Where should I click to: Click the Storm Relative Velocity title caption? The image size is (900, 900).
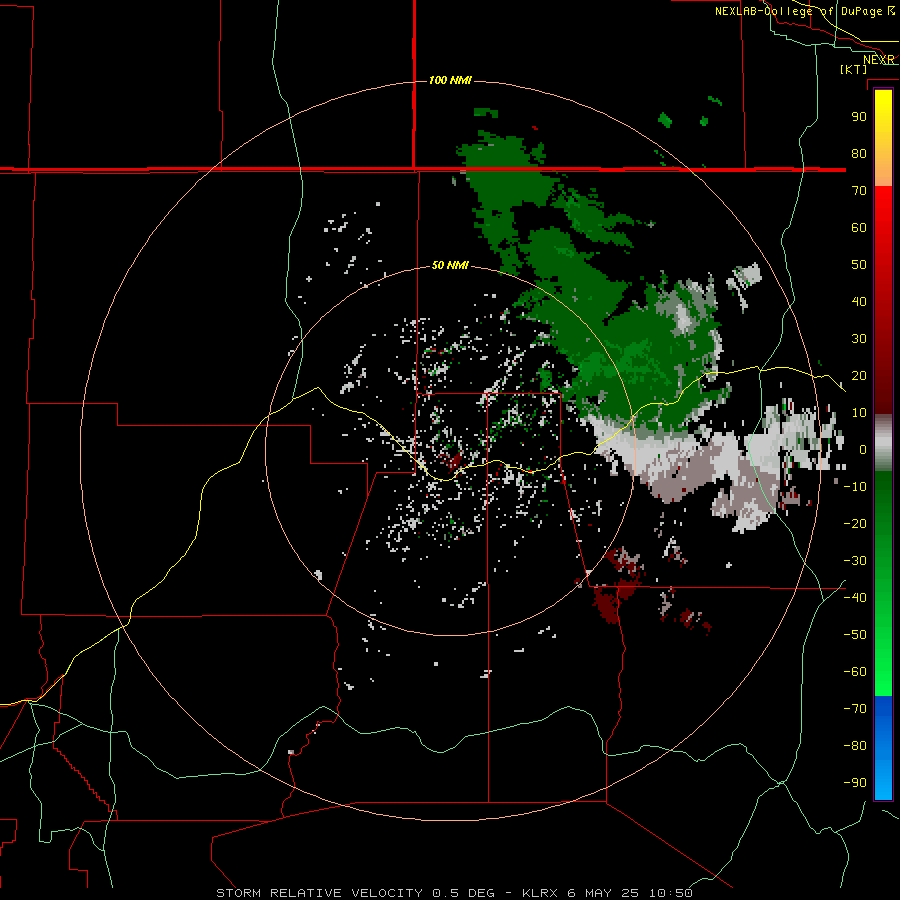(320, 893)
